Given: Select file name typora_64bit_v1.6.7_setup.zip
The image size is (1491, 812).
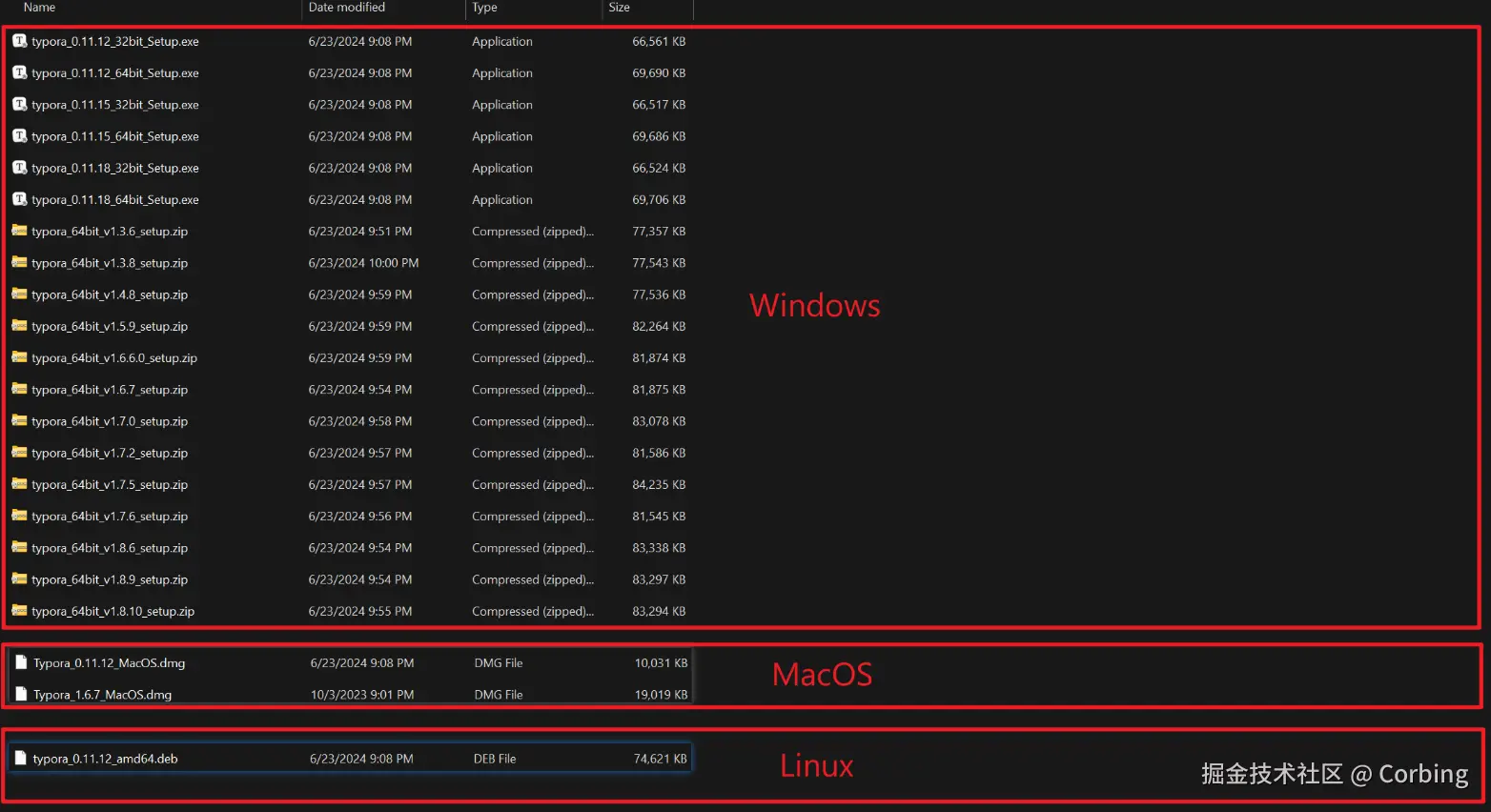Looking at the screenshot, I should tap(110, 390).
